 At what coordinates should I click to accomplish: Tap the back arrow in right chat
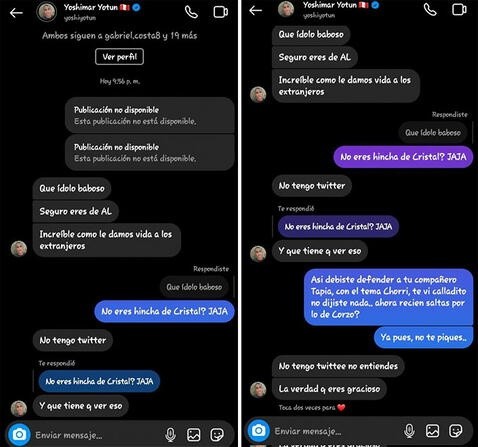[x=255, y=11]
